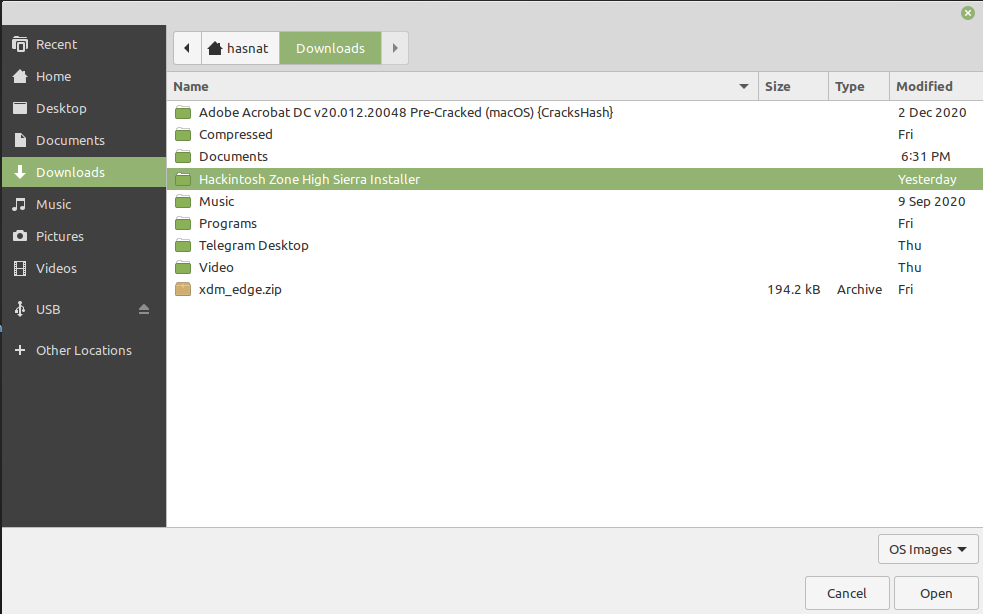This screenshot has height=614, width=983.
Task: Select Desktop in sidebar
Action: coord(83,109)
